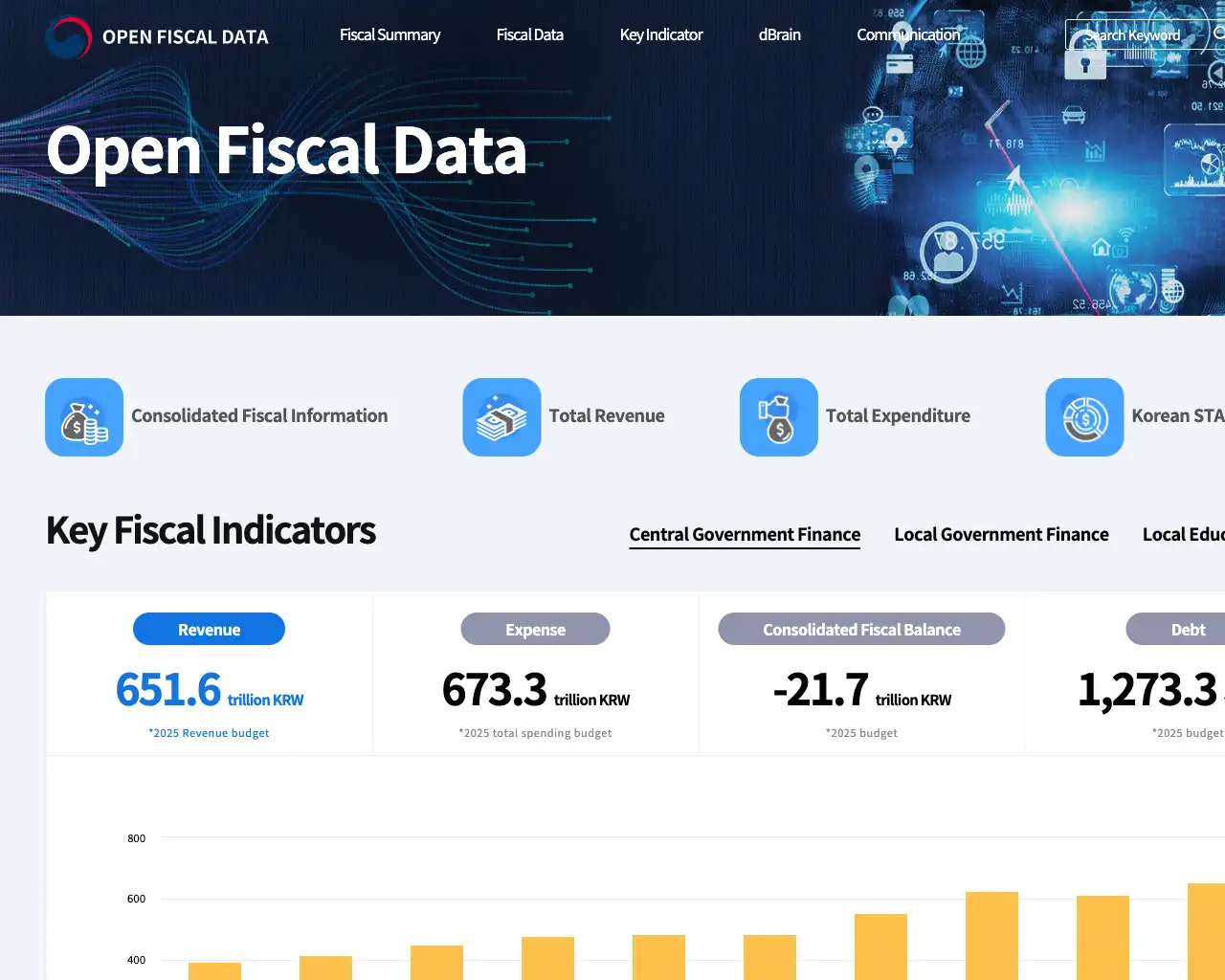Click the Consolidated Fiscal Information link text
This screenshot has width=1225, height=980.
pyautogui.click(x=259, y=416)
